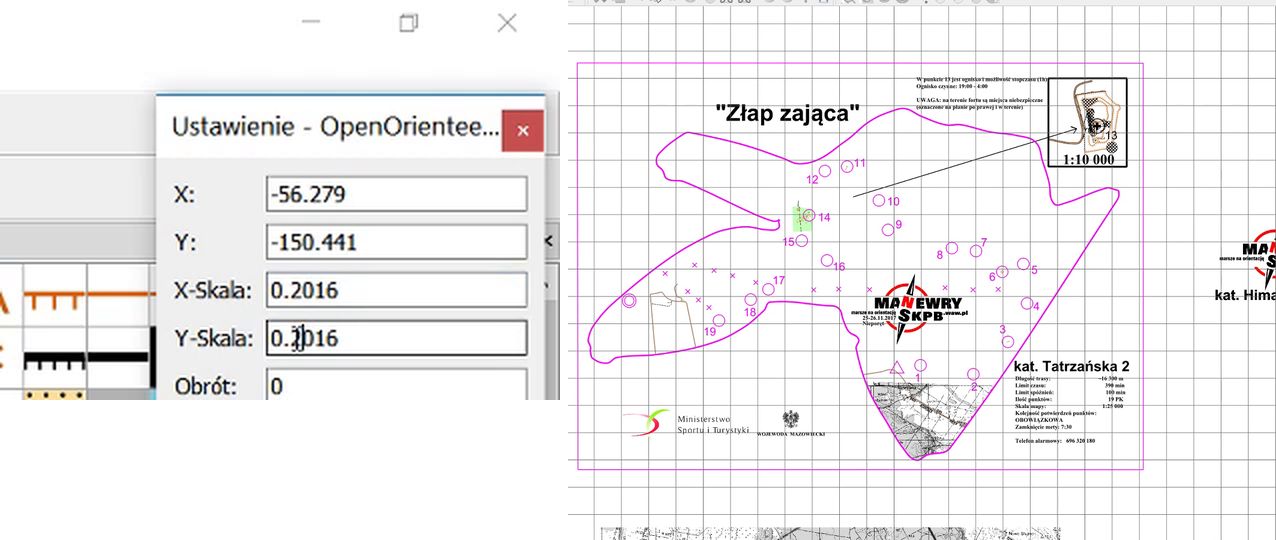Click the "Złap zająca" map title text
The height and width of the screenshot is (540, 1276).
click(789, 114)
